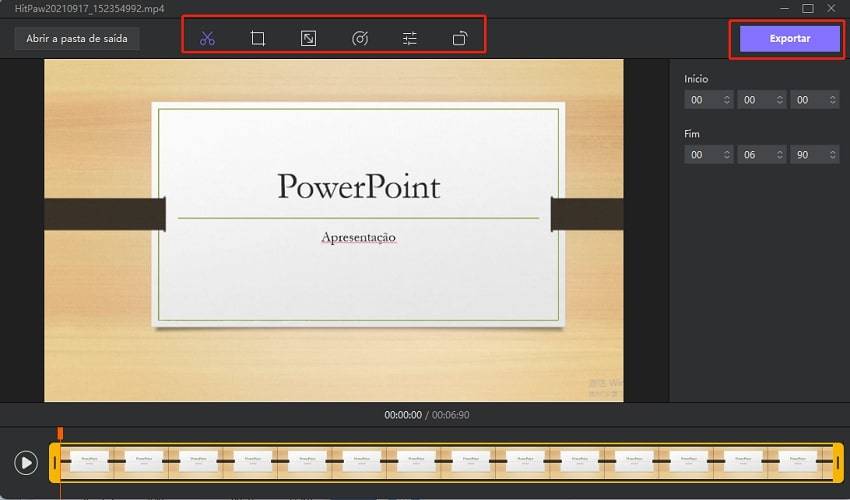Screen dimensions: 850x500
Task: Click the file name HitPaw20210917_152354992.mp4
Action: tap(89, 9)
